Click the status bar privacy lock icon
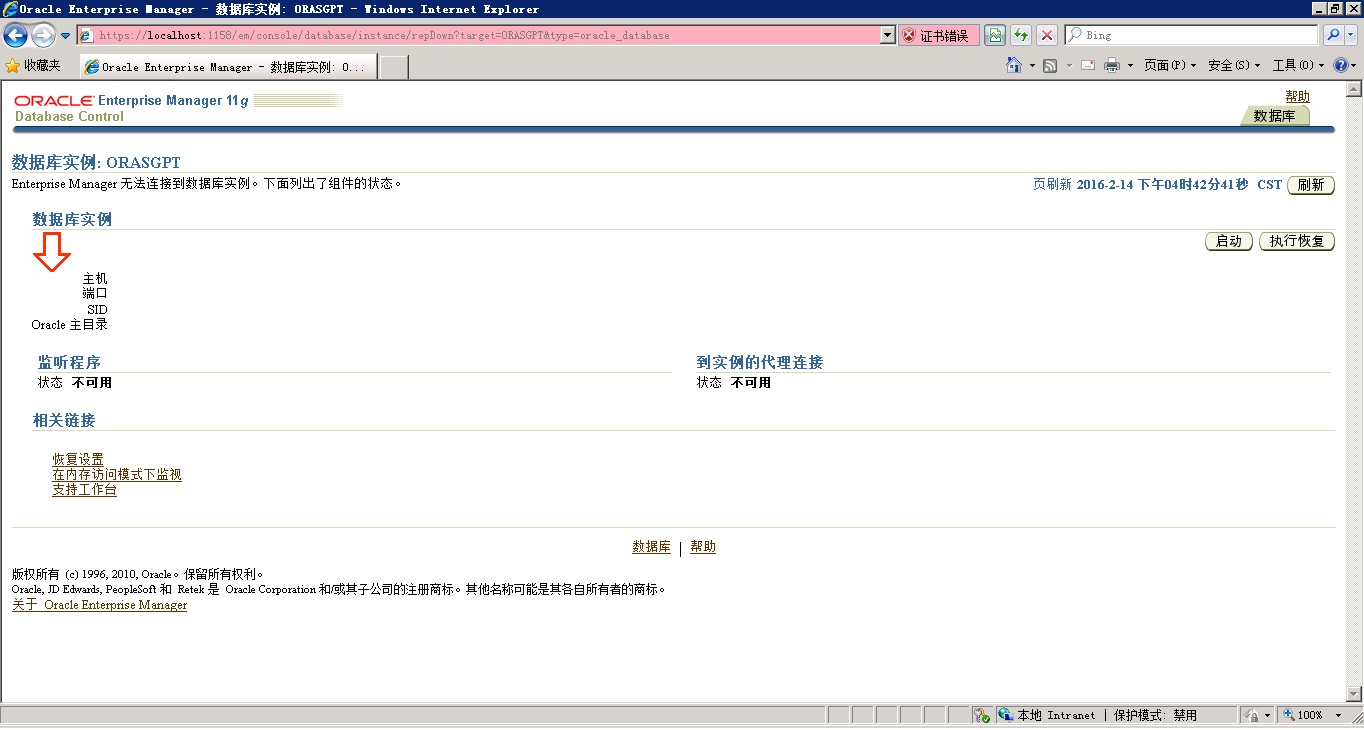Image resolution: width=1364 pixels, height=730 pixels. [1253, 715]
